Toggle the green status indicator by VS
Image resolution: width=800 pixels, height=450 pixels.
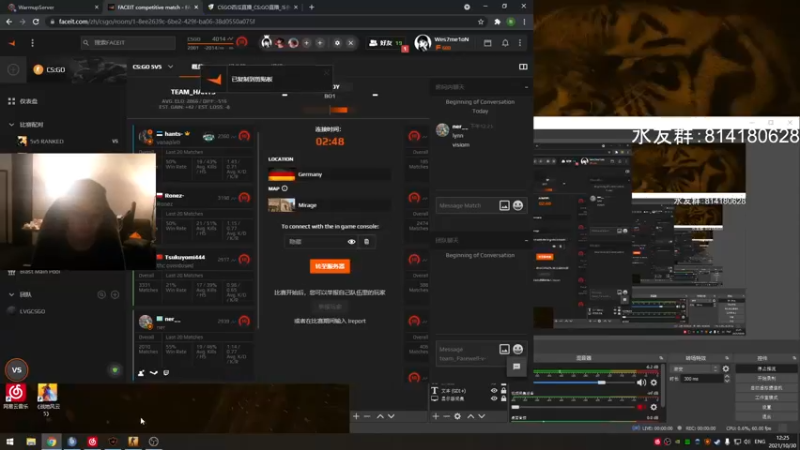point(115,370)
